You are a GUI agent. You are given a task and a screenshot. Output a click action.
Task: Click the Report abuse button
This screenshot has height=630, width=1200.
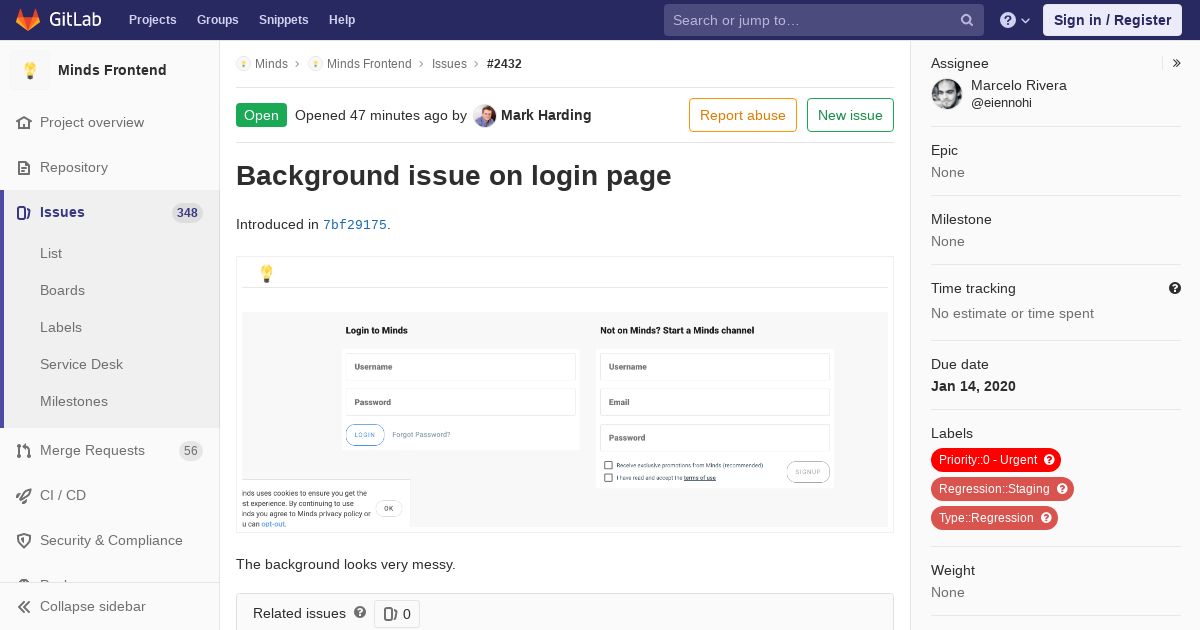point(743,115)
